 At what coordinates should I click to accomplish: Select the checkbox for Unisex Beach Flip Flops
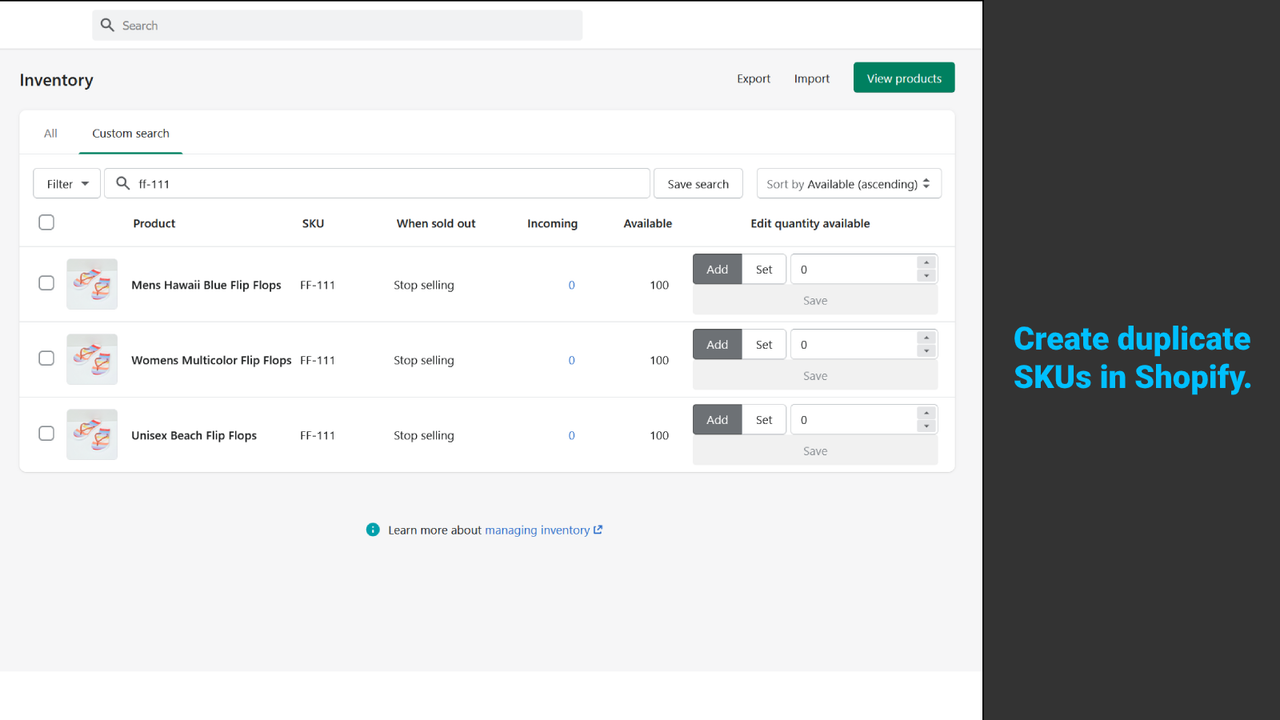tap(46, 433)
